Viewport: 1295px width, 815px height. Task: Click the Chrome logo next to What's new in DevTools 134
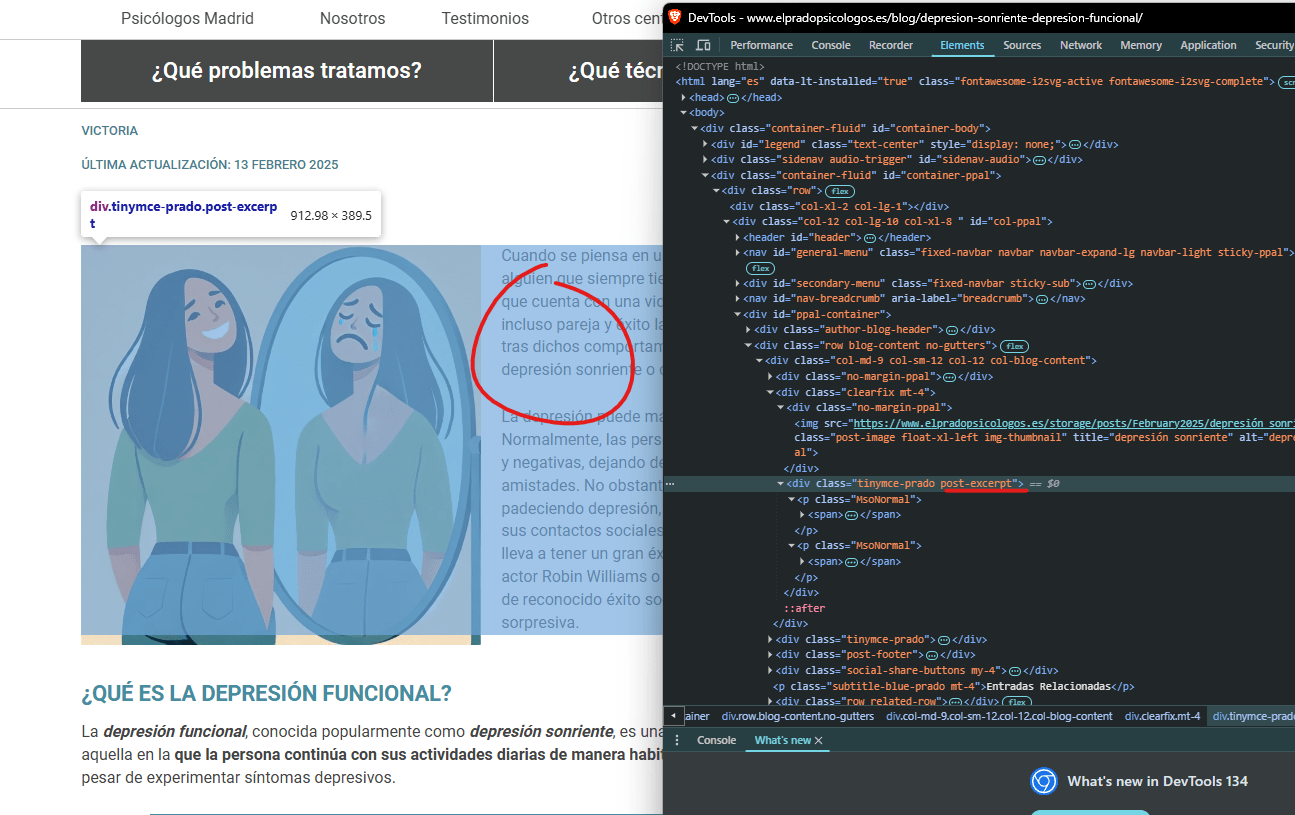[x=1044, y=781]
